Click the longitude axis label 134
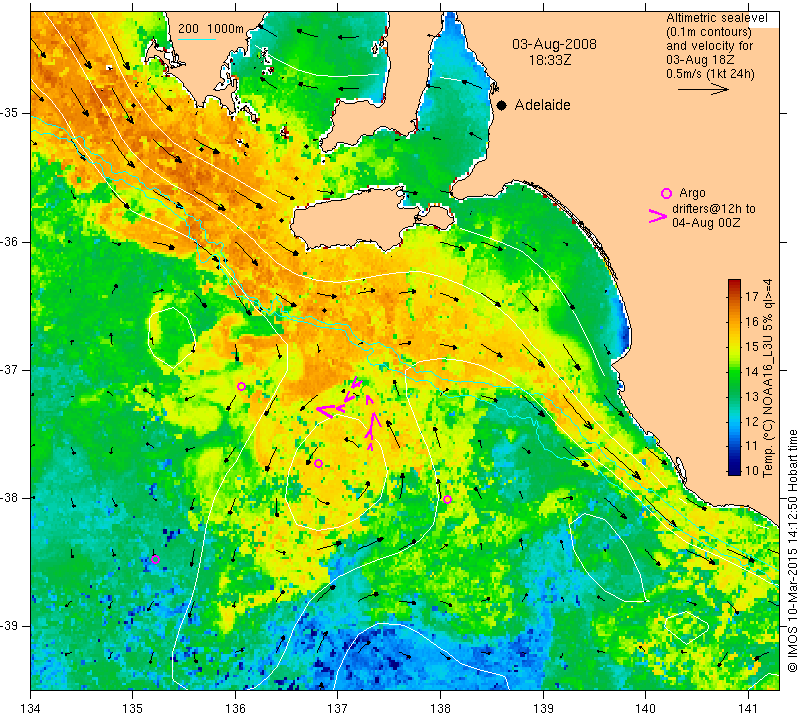The height and width of the screenshot is (720, 800). tap(31, 709)
